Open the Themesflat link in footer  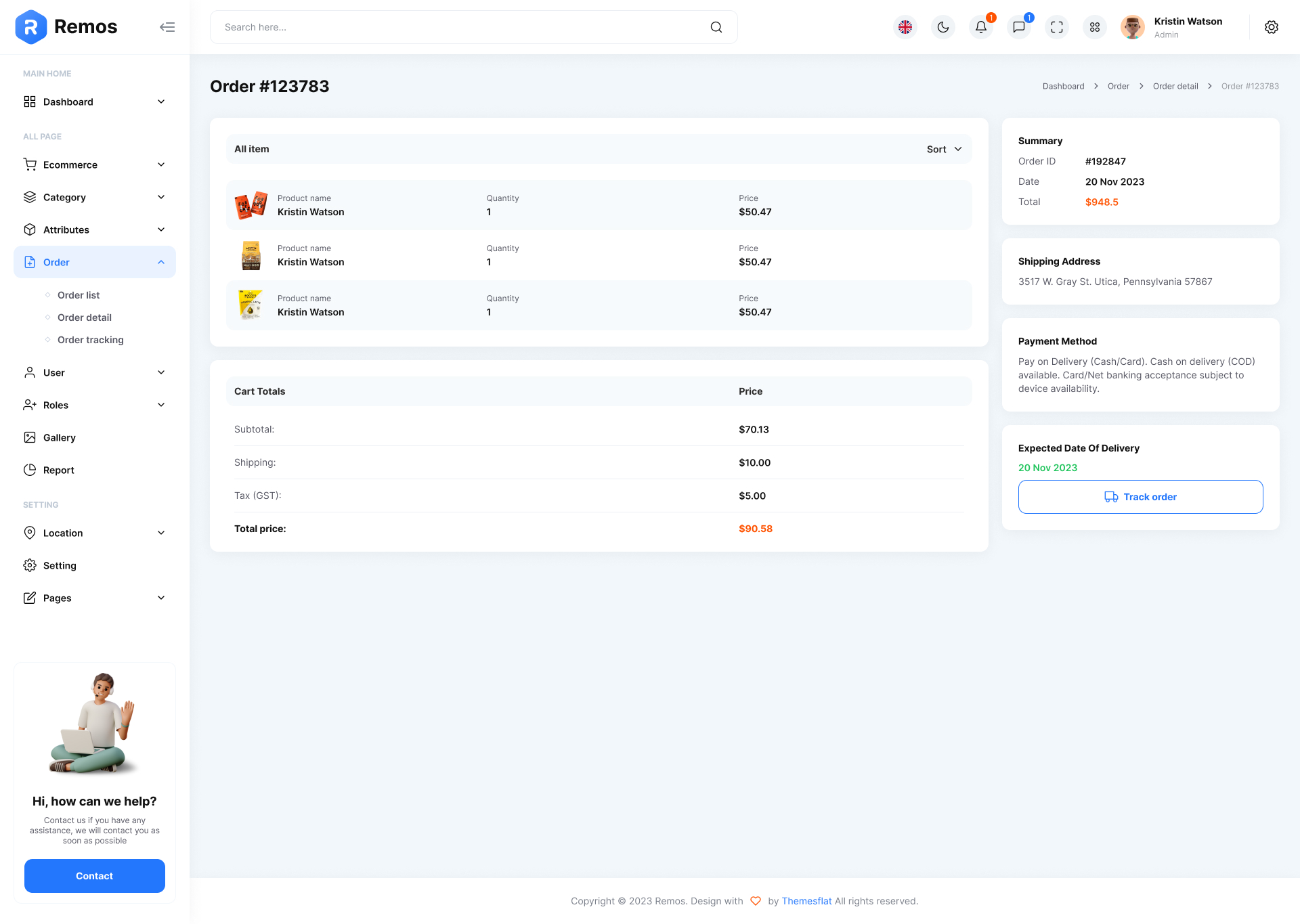tap(806, 901)
